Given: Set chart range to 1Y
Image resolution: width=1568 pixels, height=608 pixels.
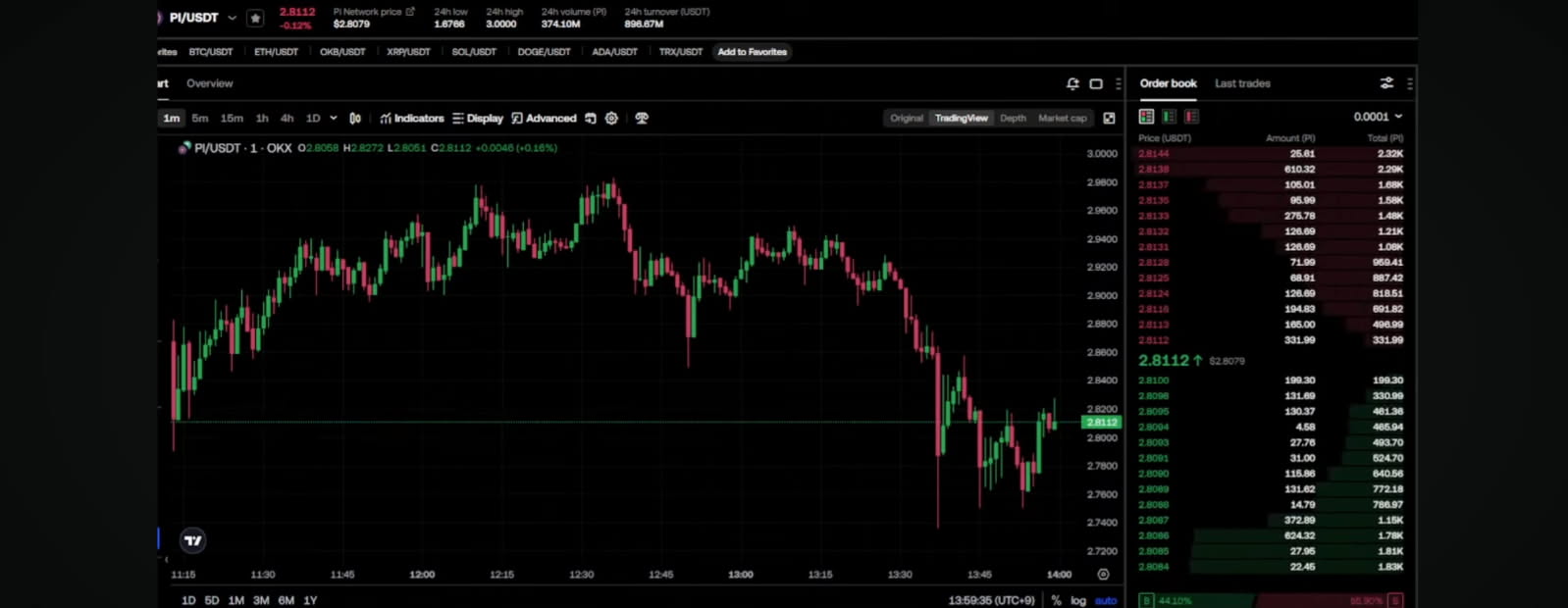Looking at the screenshot, I should [310, 600].
